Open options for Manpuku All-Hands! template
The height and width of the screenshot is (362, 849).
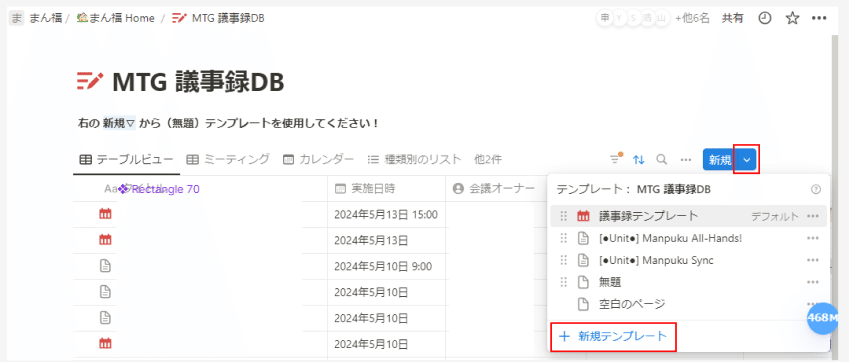click(x=812, y=238)
